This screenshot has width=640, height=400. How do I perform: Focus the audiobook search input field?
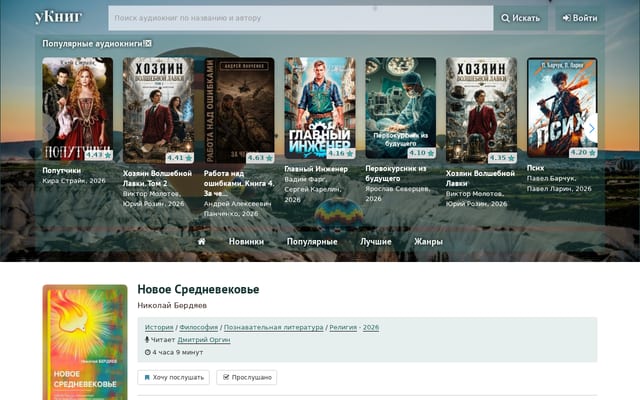[300, 18]
